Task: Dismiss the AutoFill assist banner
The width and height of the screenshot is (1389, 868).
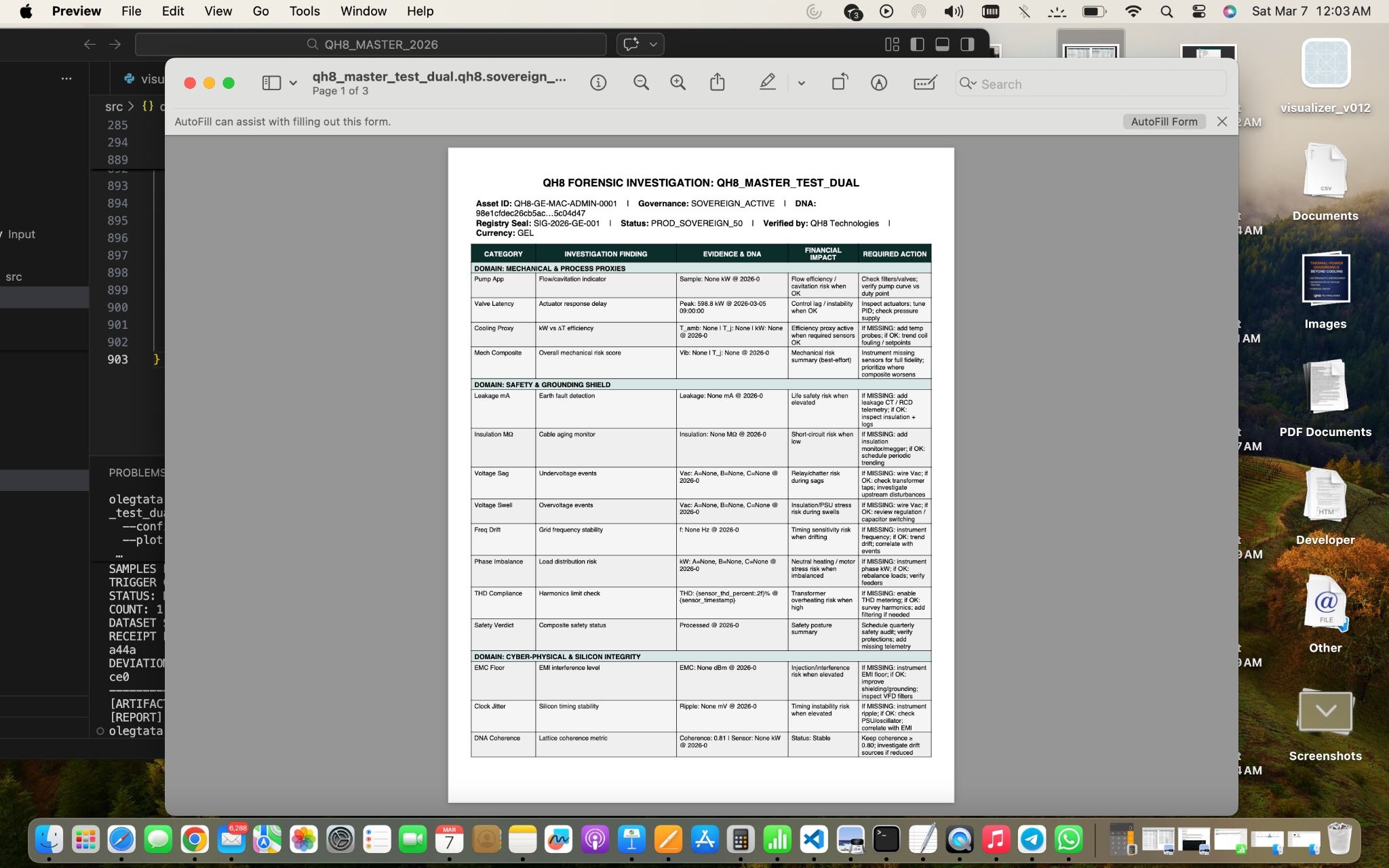Action: click(1221, 121)
